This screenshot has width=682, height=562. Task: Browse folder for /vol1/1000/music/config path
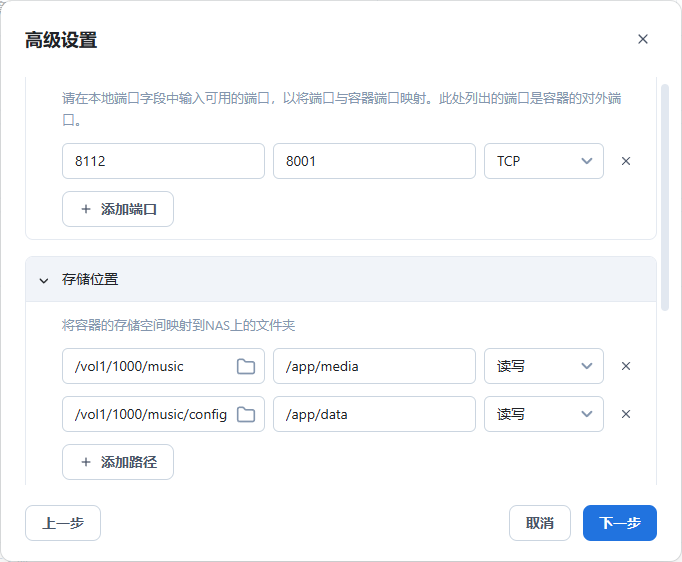(245, 414)
